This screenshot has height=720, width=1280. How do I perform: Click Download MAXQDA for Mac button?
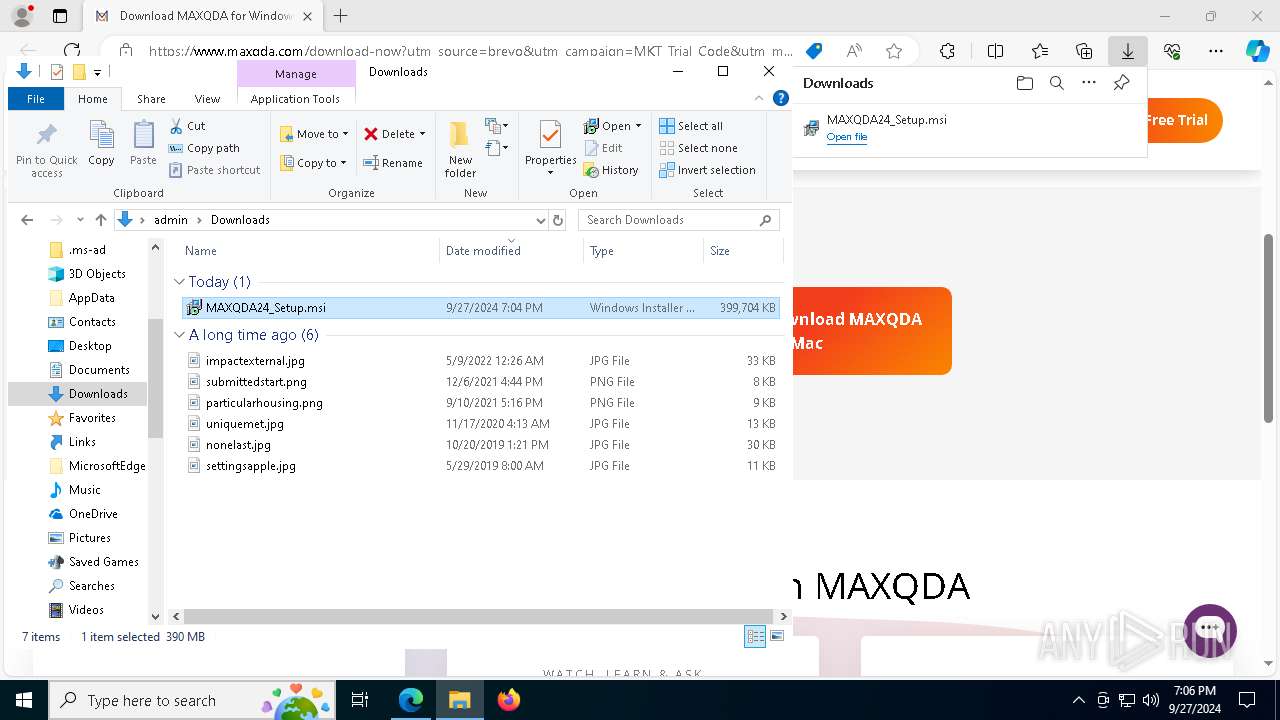coord(871,331)
